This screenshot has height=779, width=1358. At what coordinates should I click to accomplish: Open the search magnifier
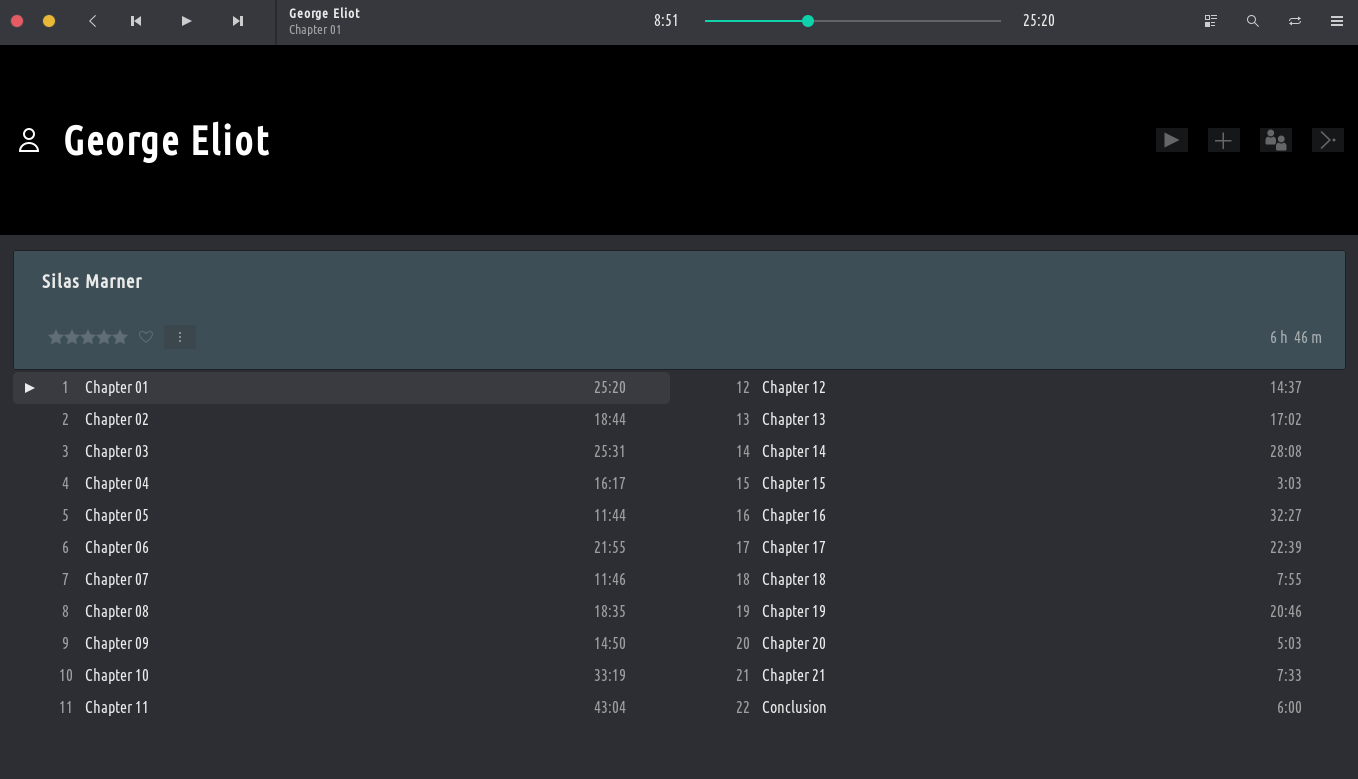coord(1252,21)
